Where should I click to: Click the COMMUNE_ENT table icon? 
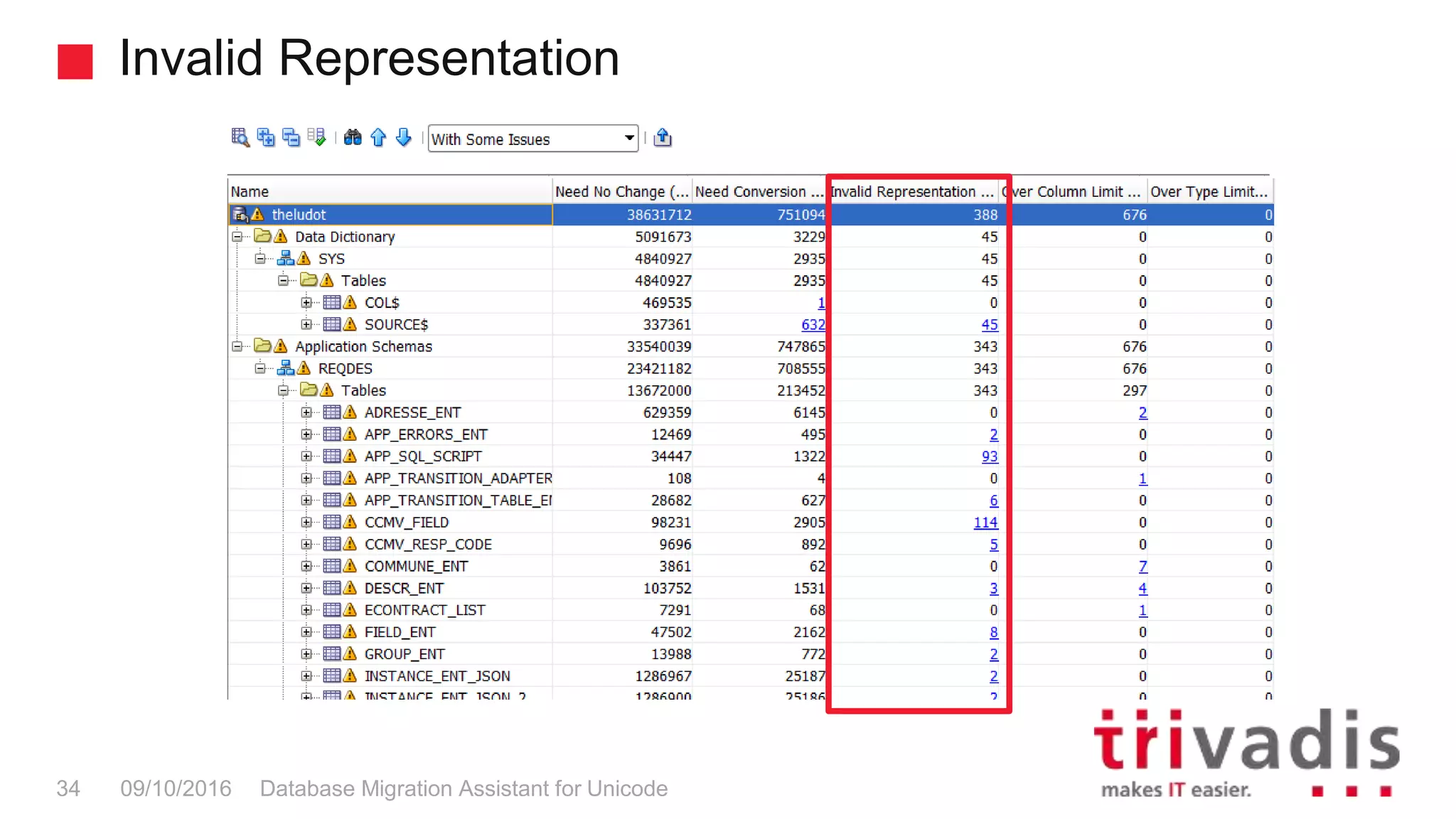[x=332, y=566]
